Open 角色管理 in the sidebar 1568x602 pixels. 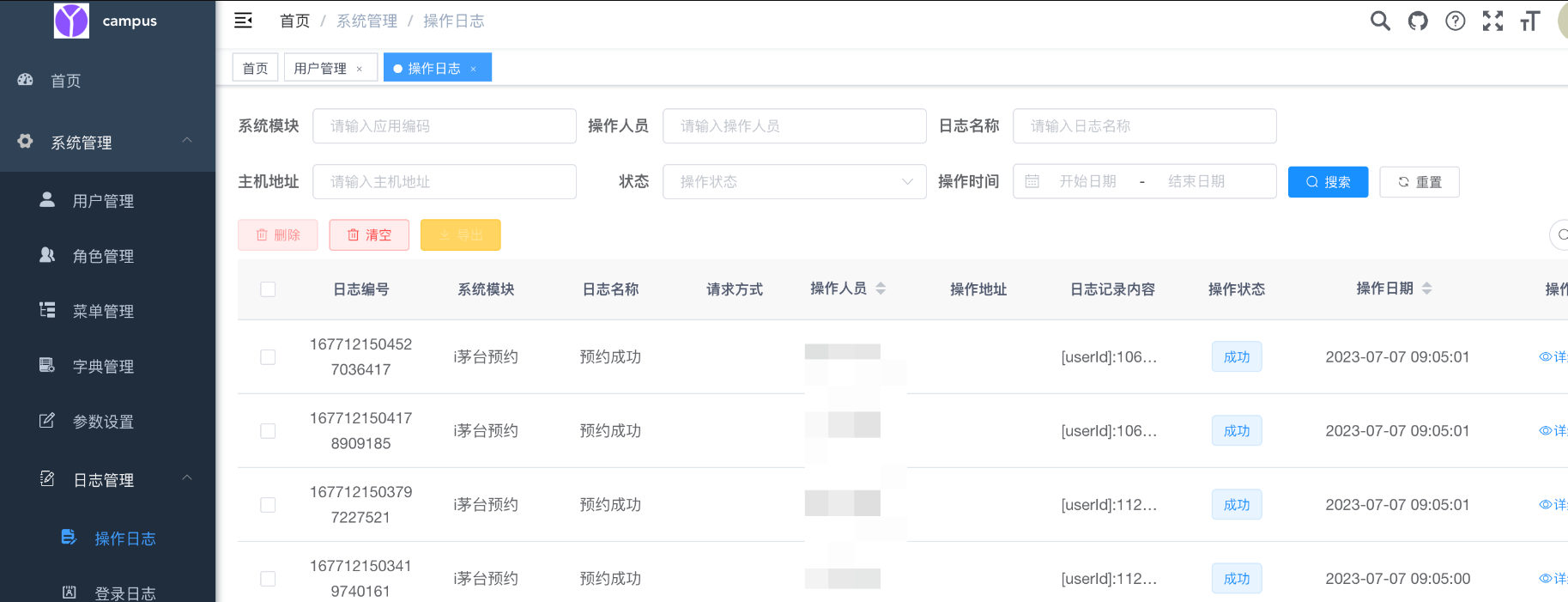click(103, 256)
